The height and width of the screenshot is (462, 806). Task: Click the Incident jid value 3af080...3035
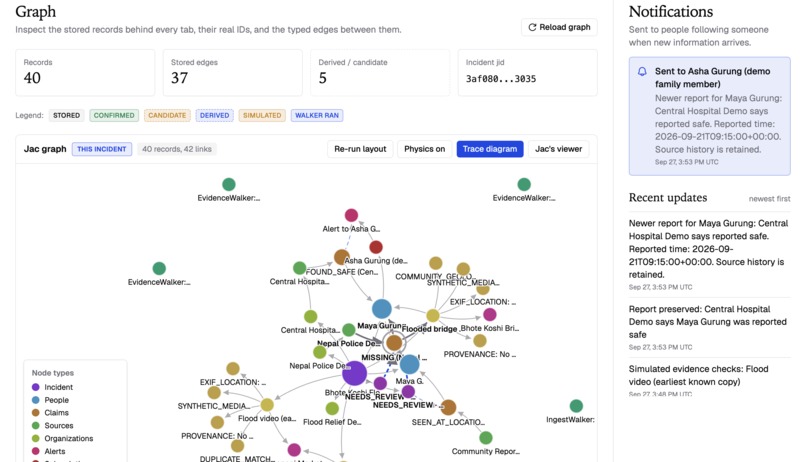point(501,79)
